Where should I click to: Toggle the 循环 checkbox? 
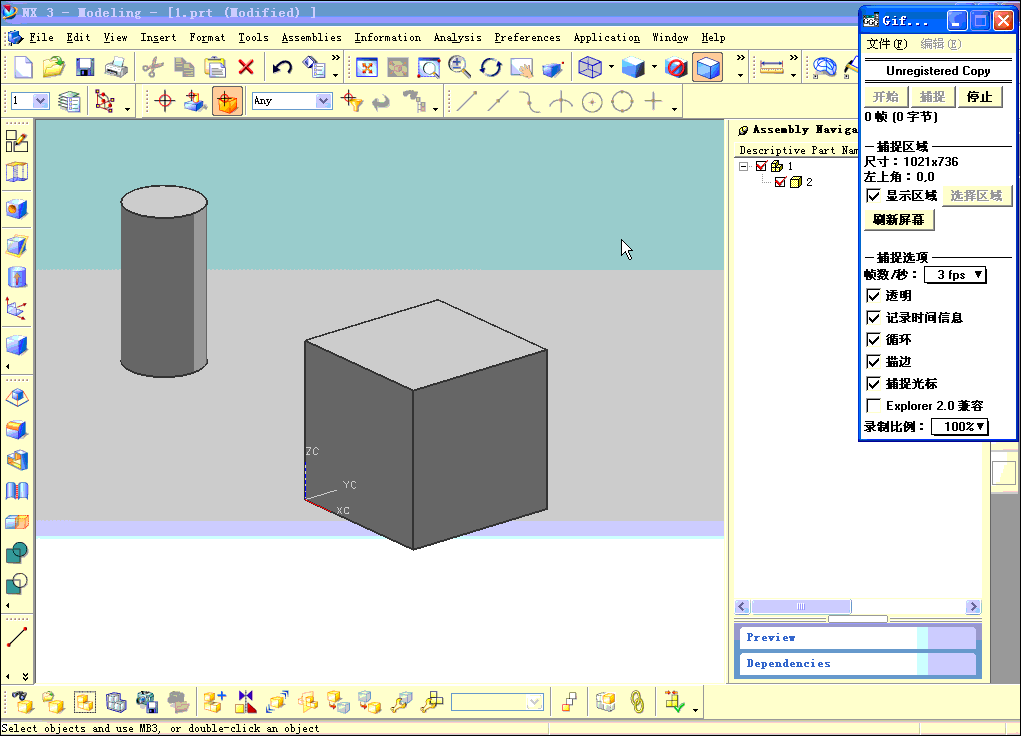tap(873, 339)
